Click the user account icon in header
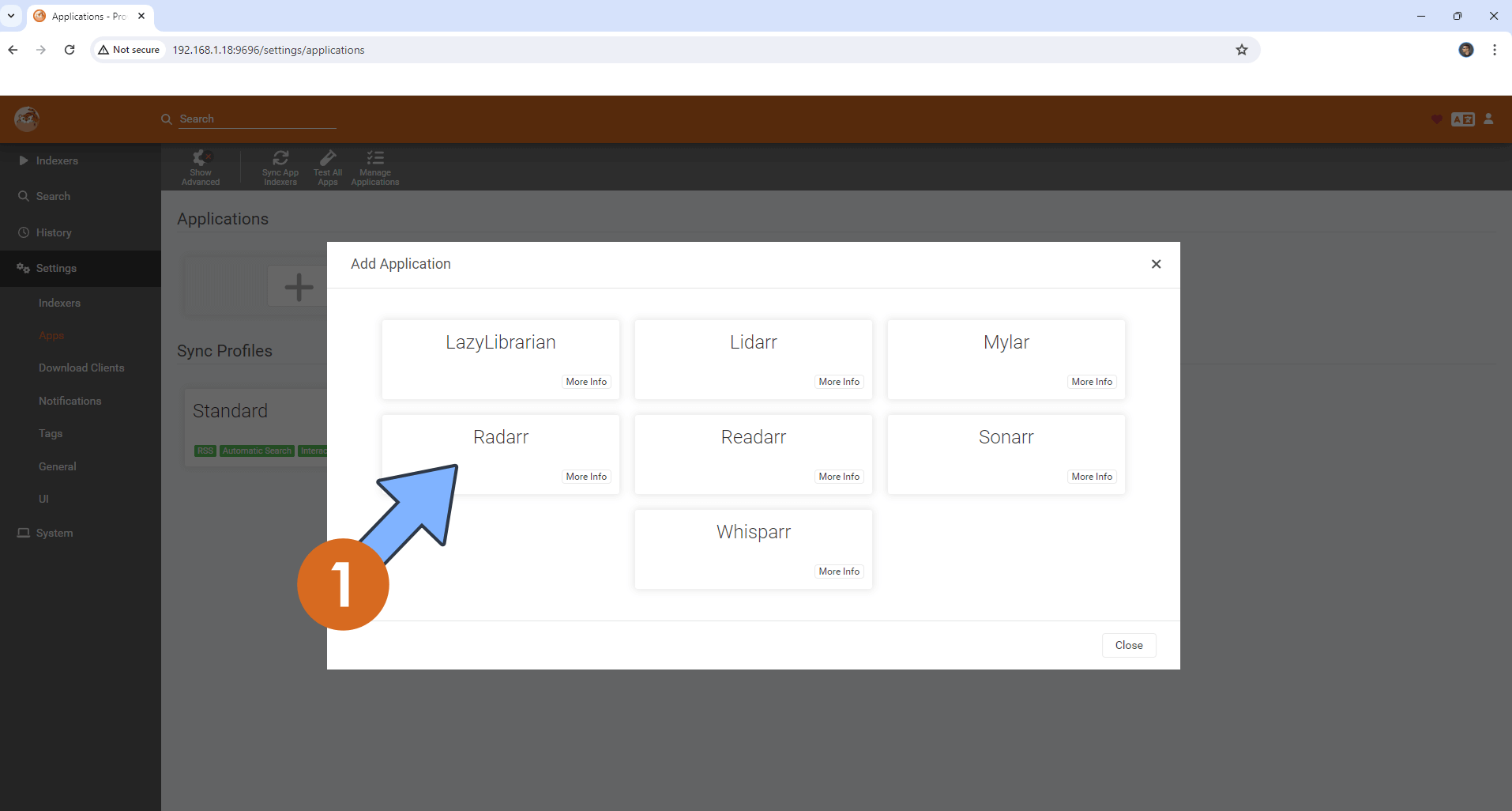Image resolution: width=1512 pixels, height=811 pixels. 1488,119
